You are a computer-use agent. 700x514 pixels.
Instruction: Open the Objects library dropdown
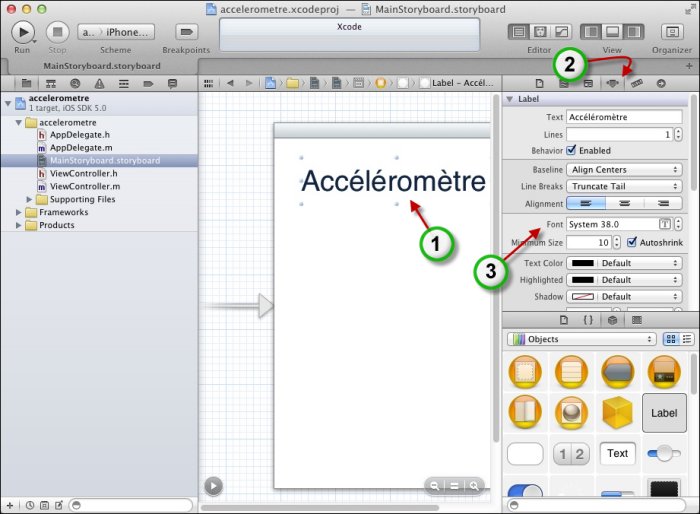coord(582,339)
